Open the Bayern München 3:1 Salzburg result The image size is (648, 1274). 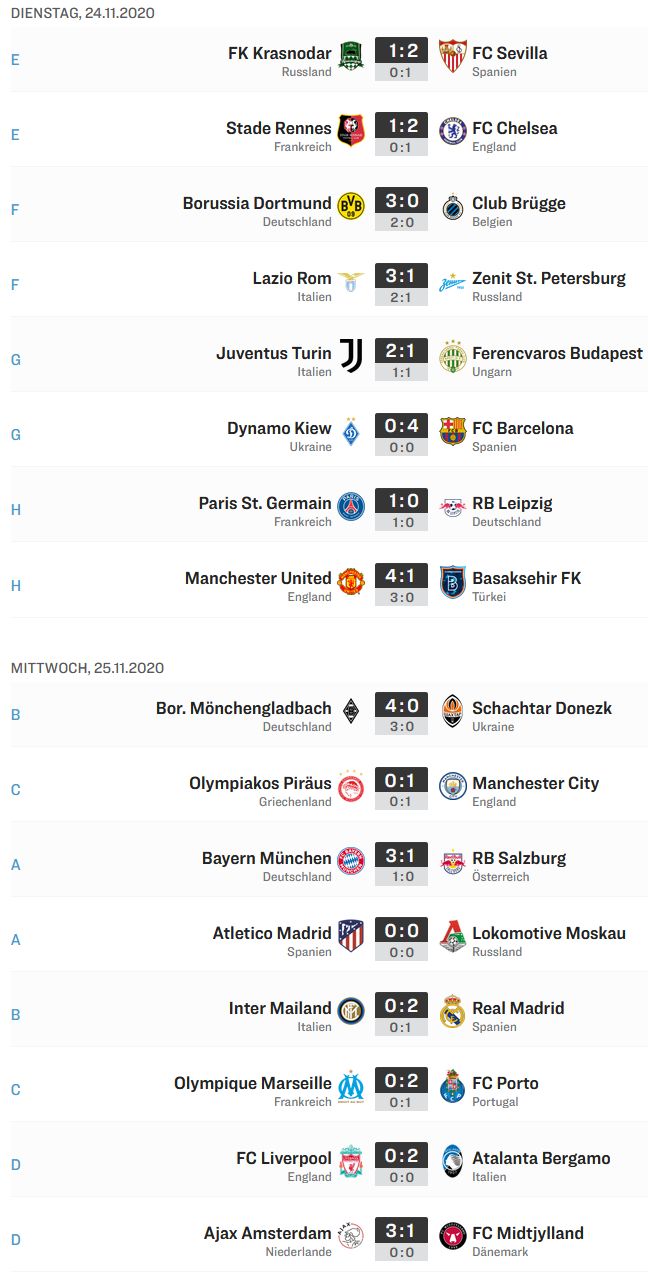coord(402,857)
